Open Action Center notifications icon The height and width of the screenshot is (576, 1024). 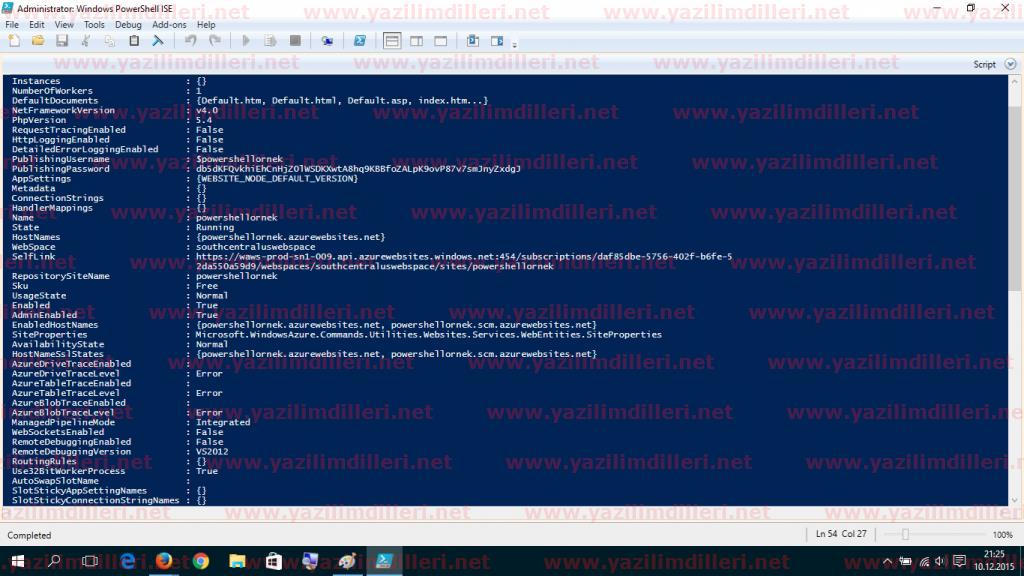tap(959, 561)
